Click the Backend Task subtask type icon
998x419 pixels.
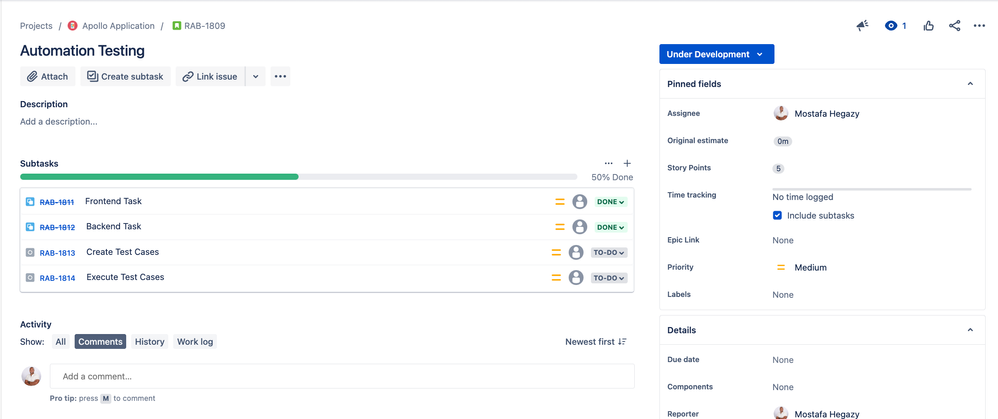[x=30, y=227]
